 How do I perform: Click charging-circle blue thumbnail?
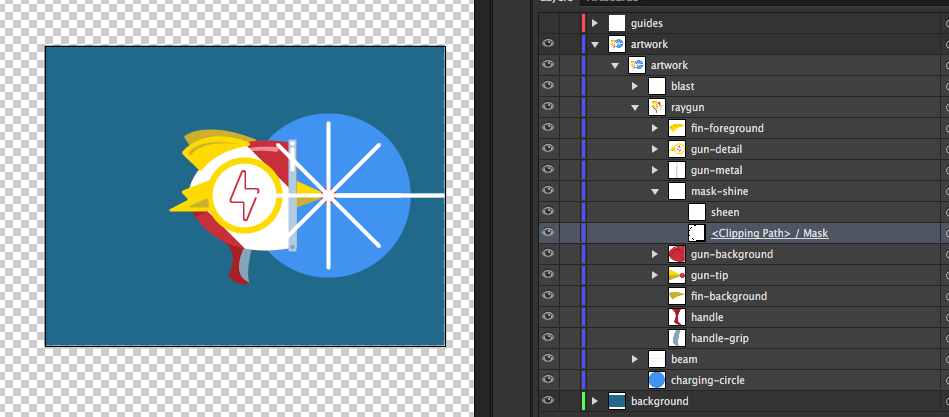point(657,380)
